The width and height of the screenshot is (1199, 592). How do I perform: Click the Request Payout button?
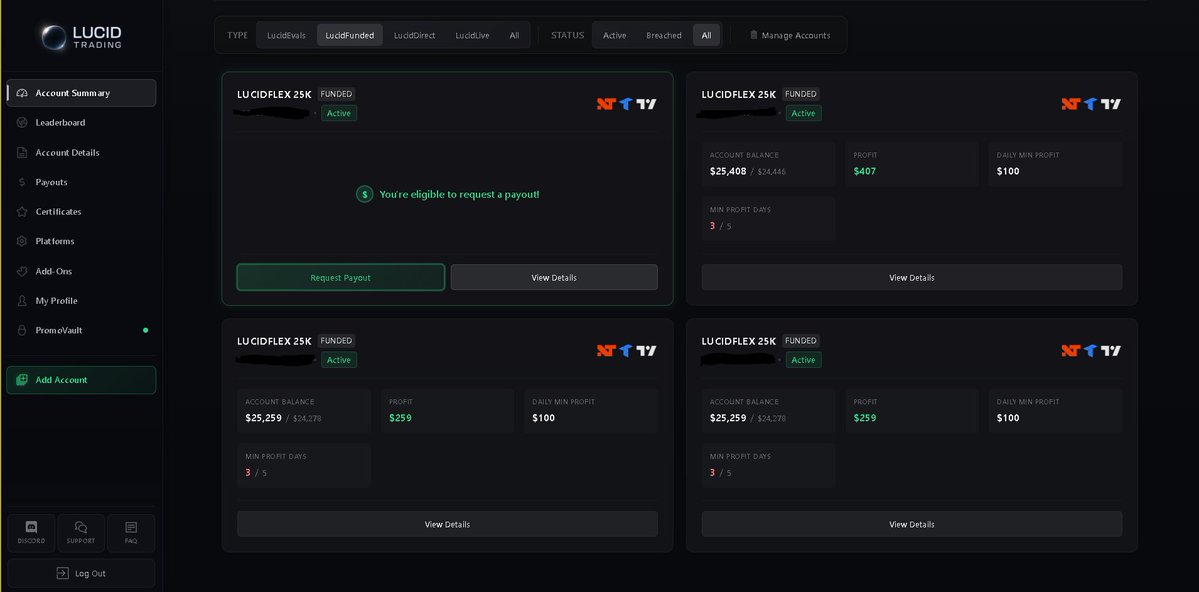(x=340, y=277)
